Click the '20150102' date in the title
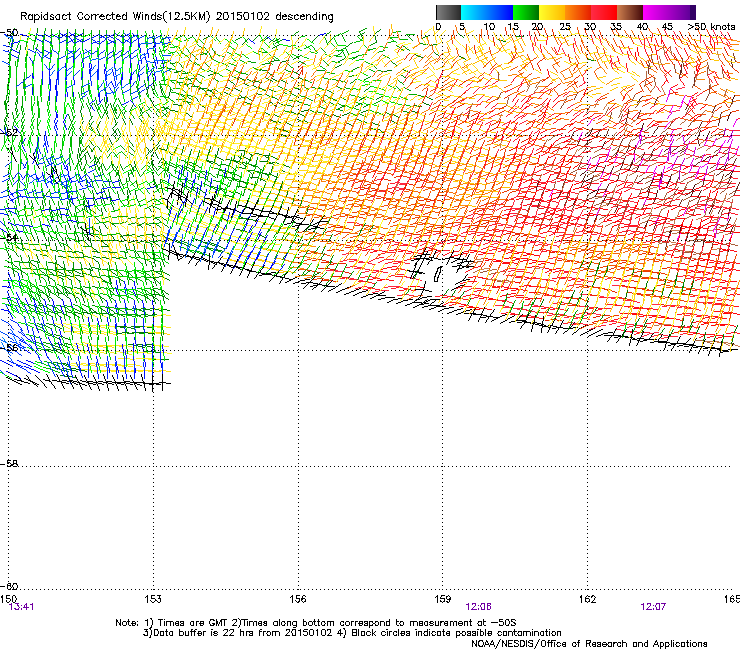The width and height of the screenshot is (740, 650). (243, 17)
